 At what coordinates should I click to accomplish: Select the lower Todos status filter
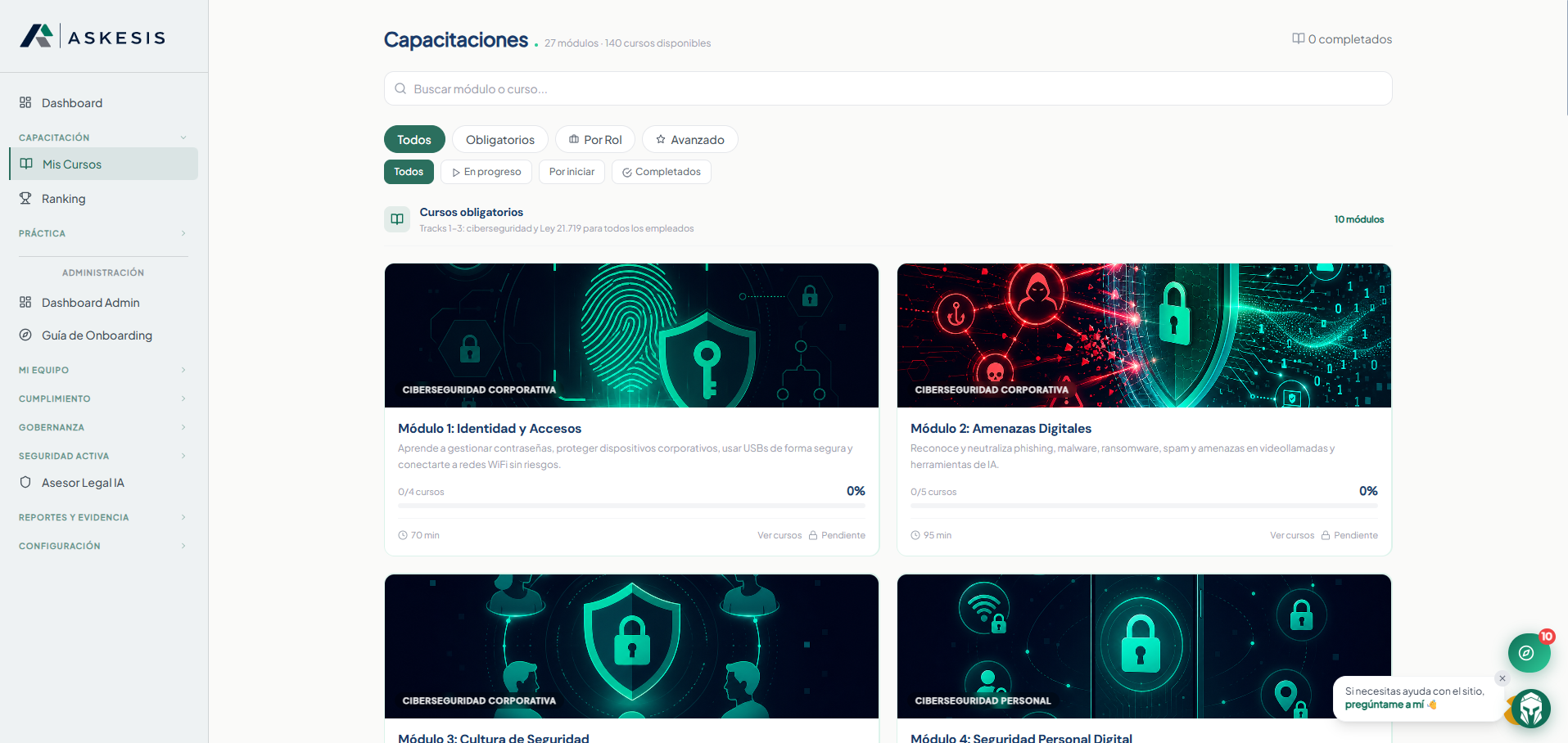pos(409,172)
